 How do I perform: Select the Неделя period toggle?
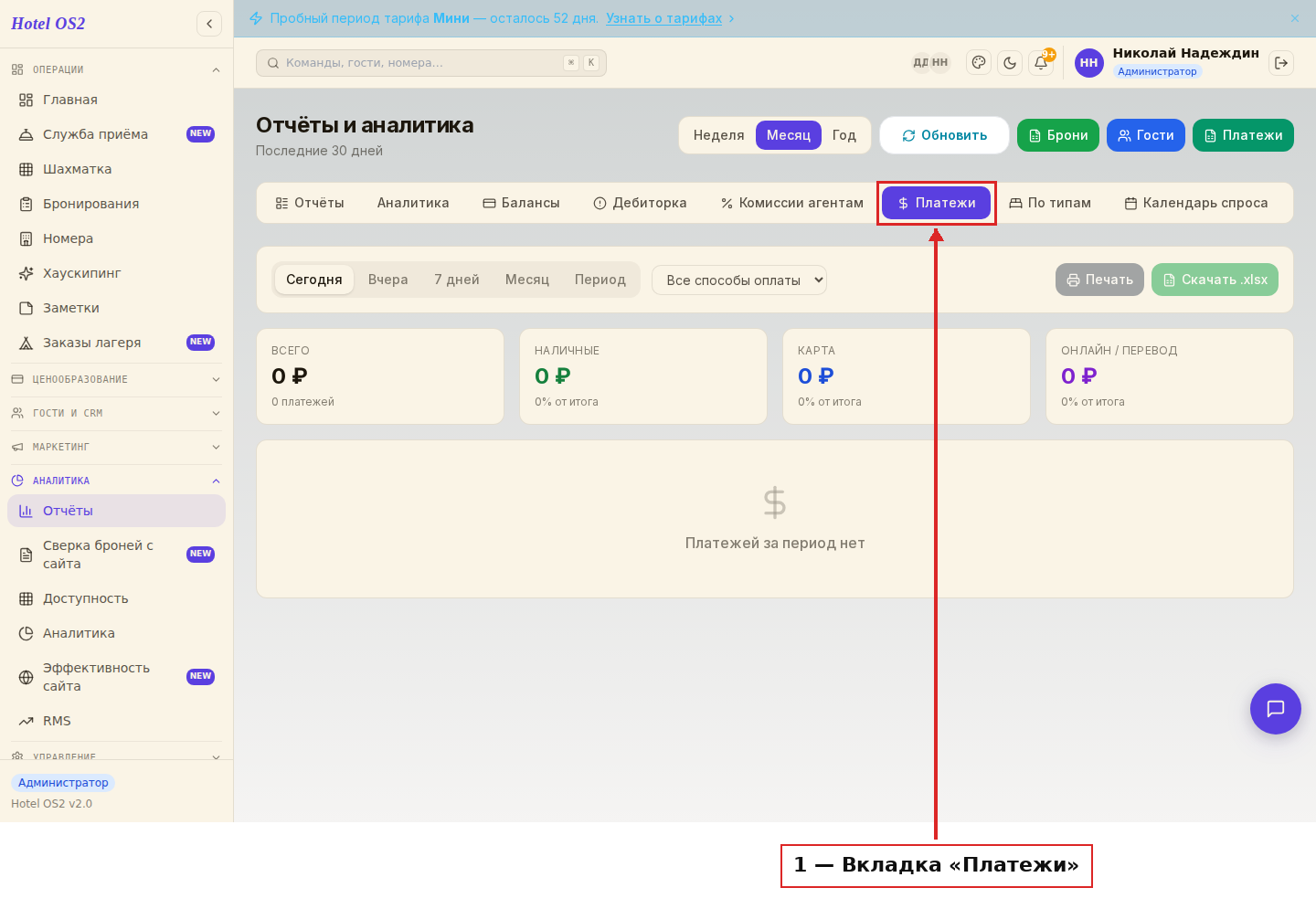(x=719, y=135)
